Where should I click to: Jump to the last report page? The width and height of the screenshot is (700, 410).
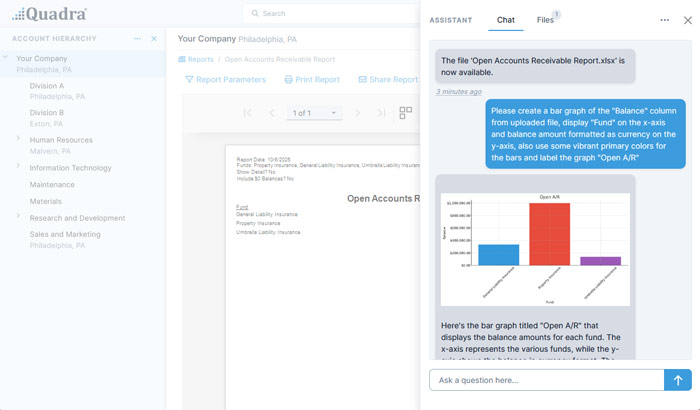coord(381,113)
